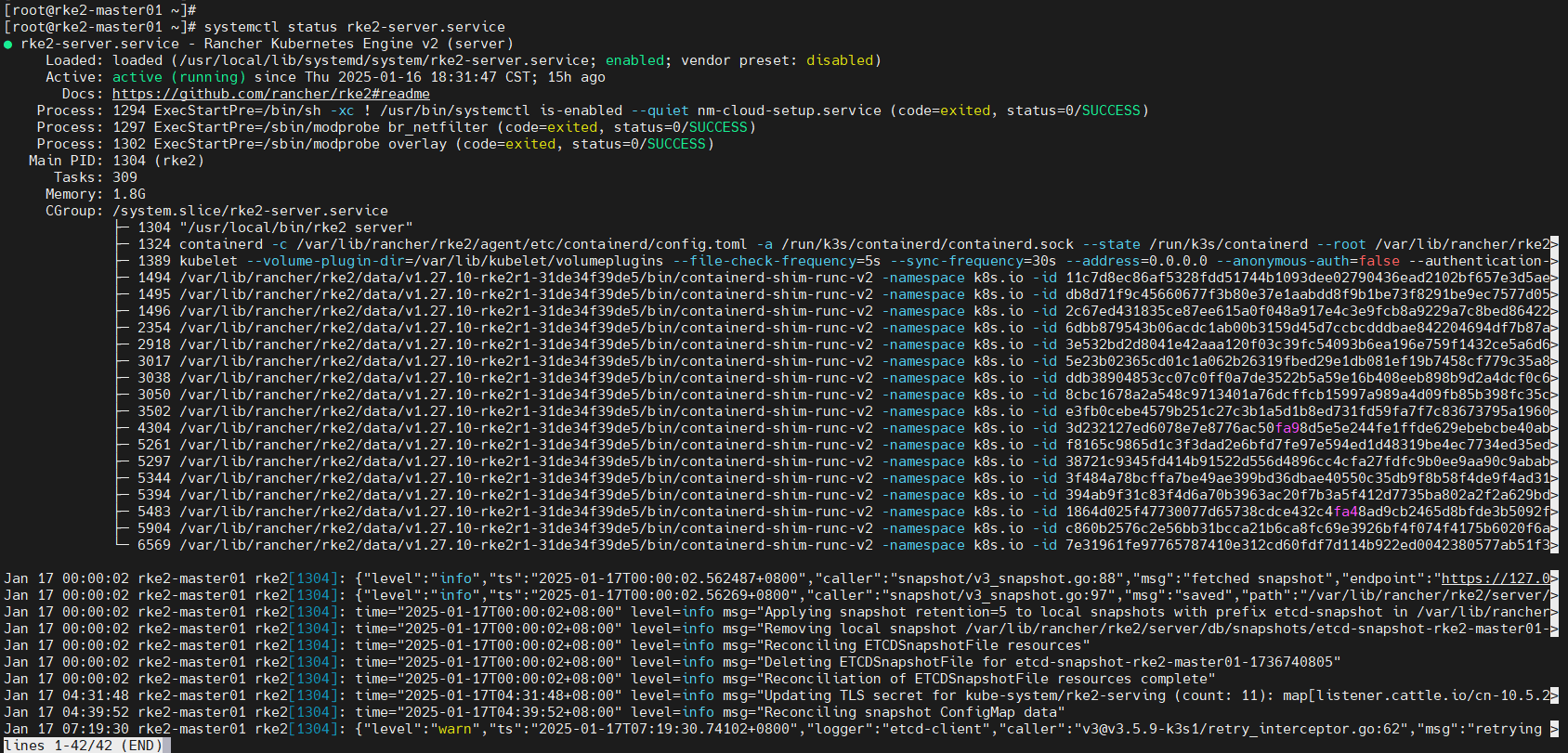Click the snapshot 'saved' log entry
The image size is (1568, 753).
click(780, 595)
